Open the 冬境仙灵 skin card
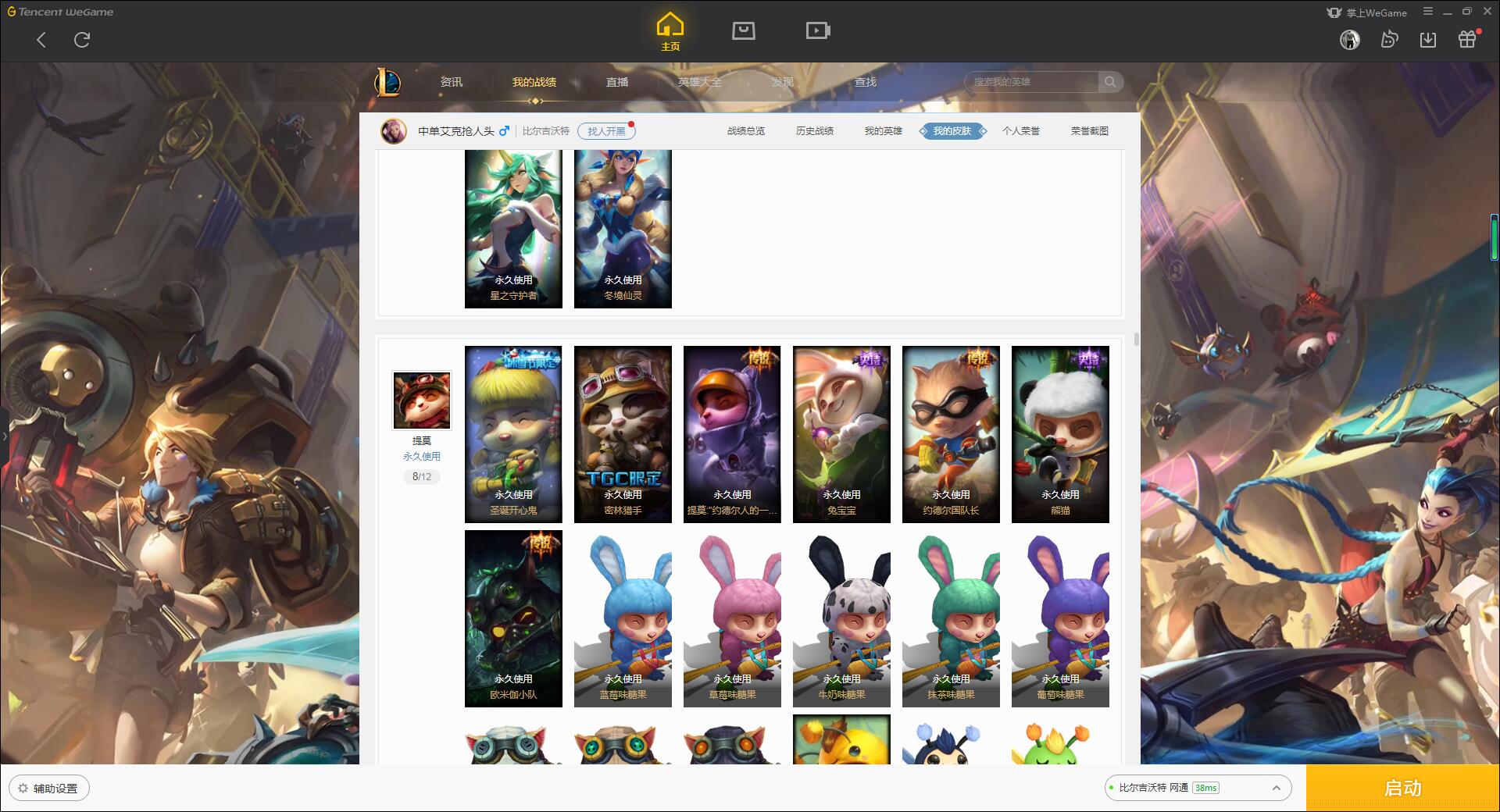The width and height of the screenshot is (1500, 812). pos(623,229)
